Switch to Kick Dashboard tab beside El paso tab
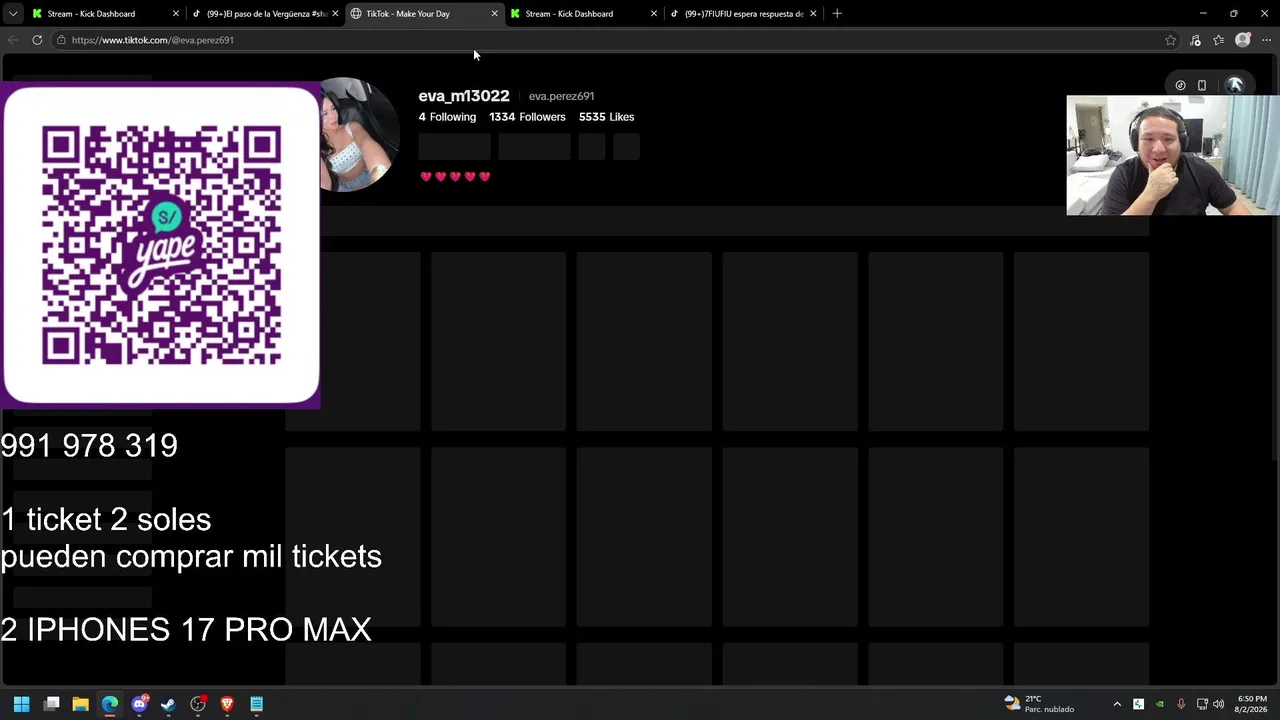This screenshot has height=720, width=1280. [105, 14]
